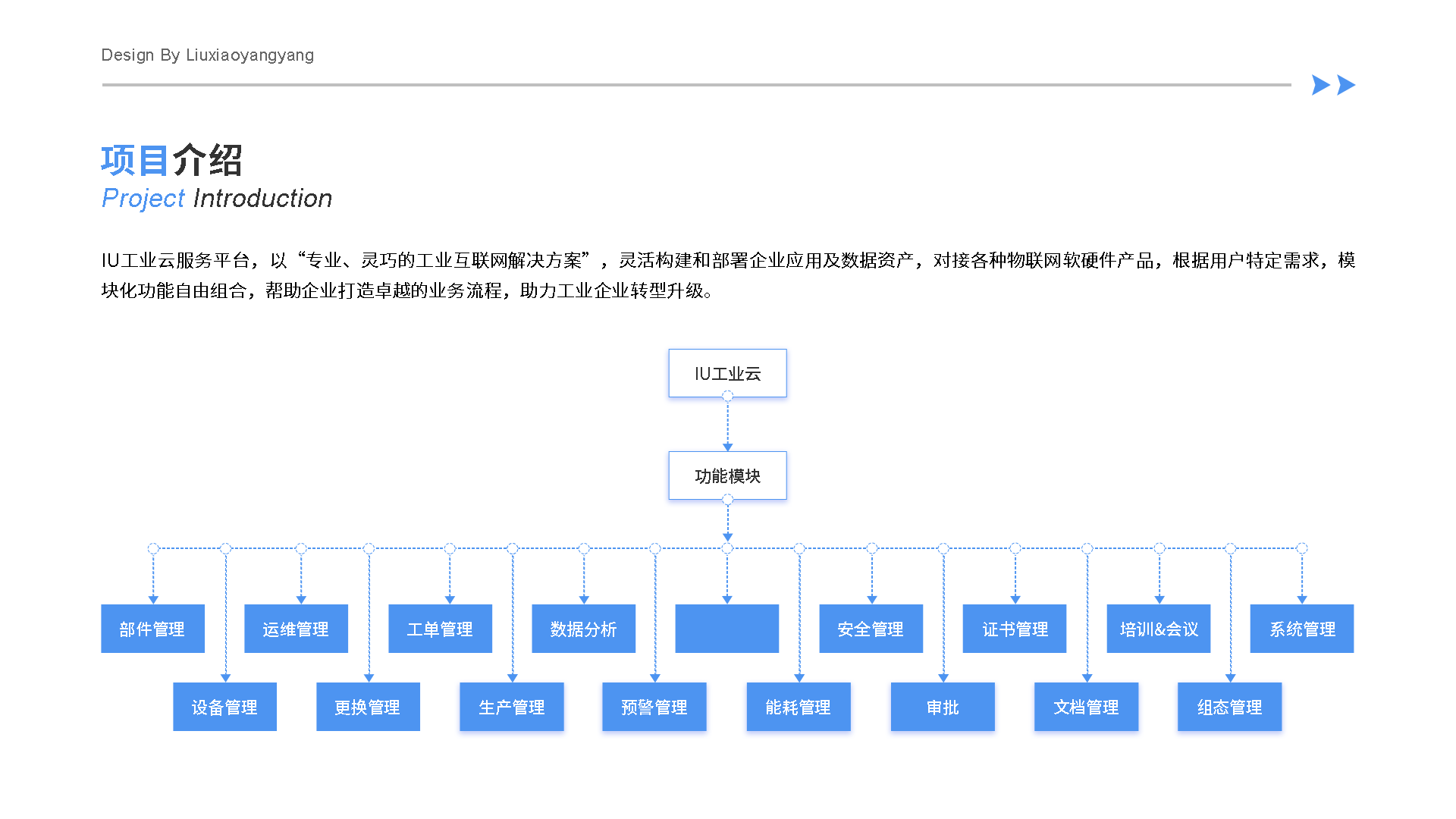The width and height of the screenshot is (1456, 819).
Task: Click the 能耗管理 module box
Action: (798, 707)
